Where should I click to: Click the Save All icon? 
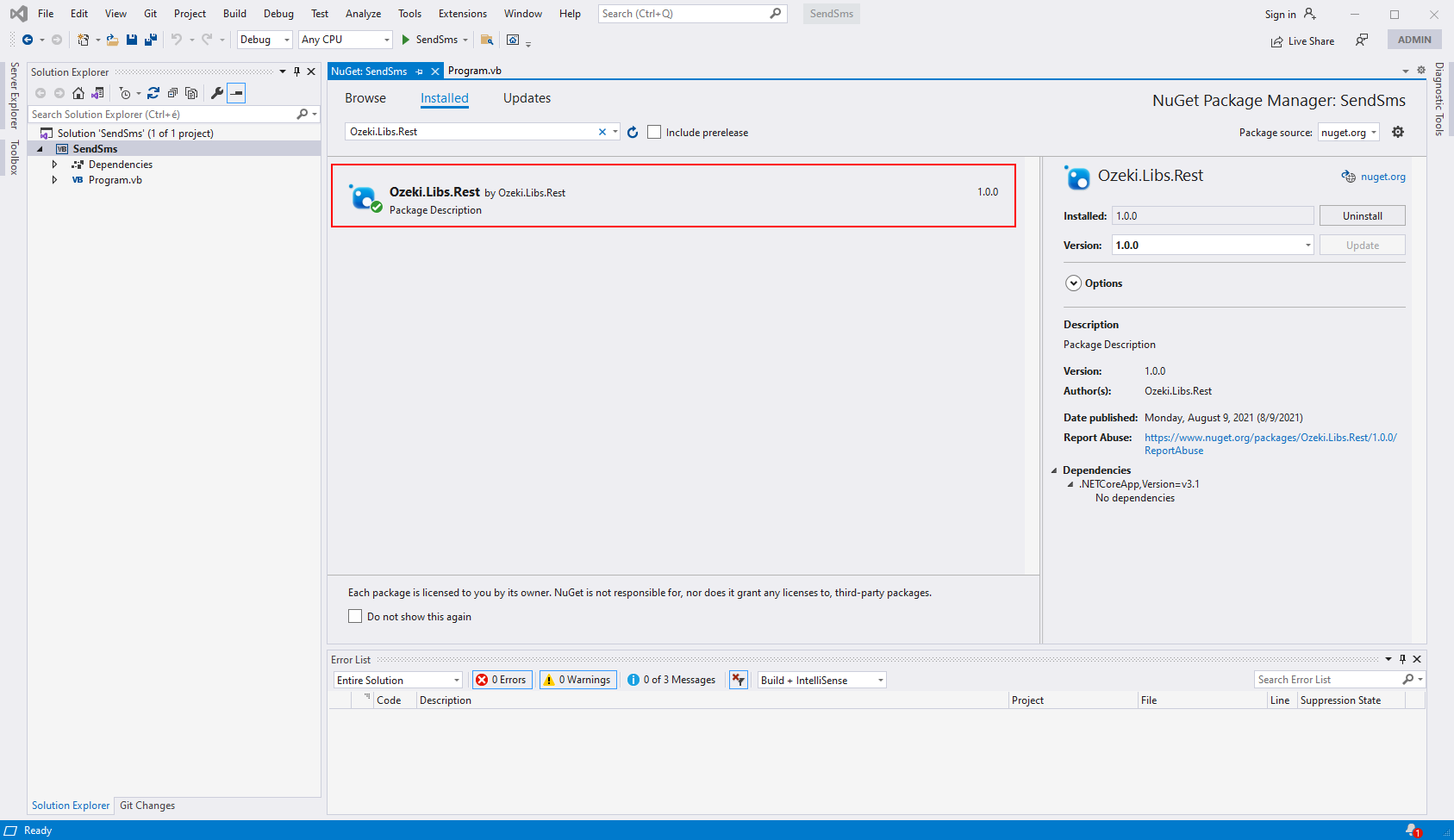[x=151, y=40]
